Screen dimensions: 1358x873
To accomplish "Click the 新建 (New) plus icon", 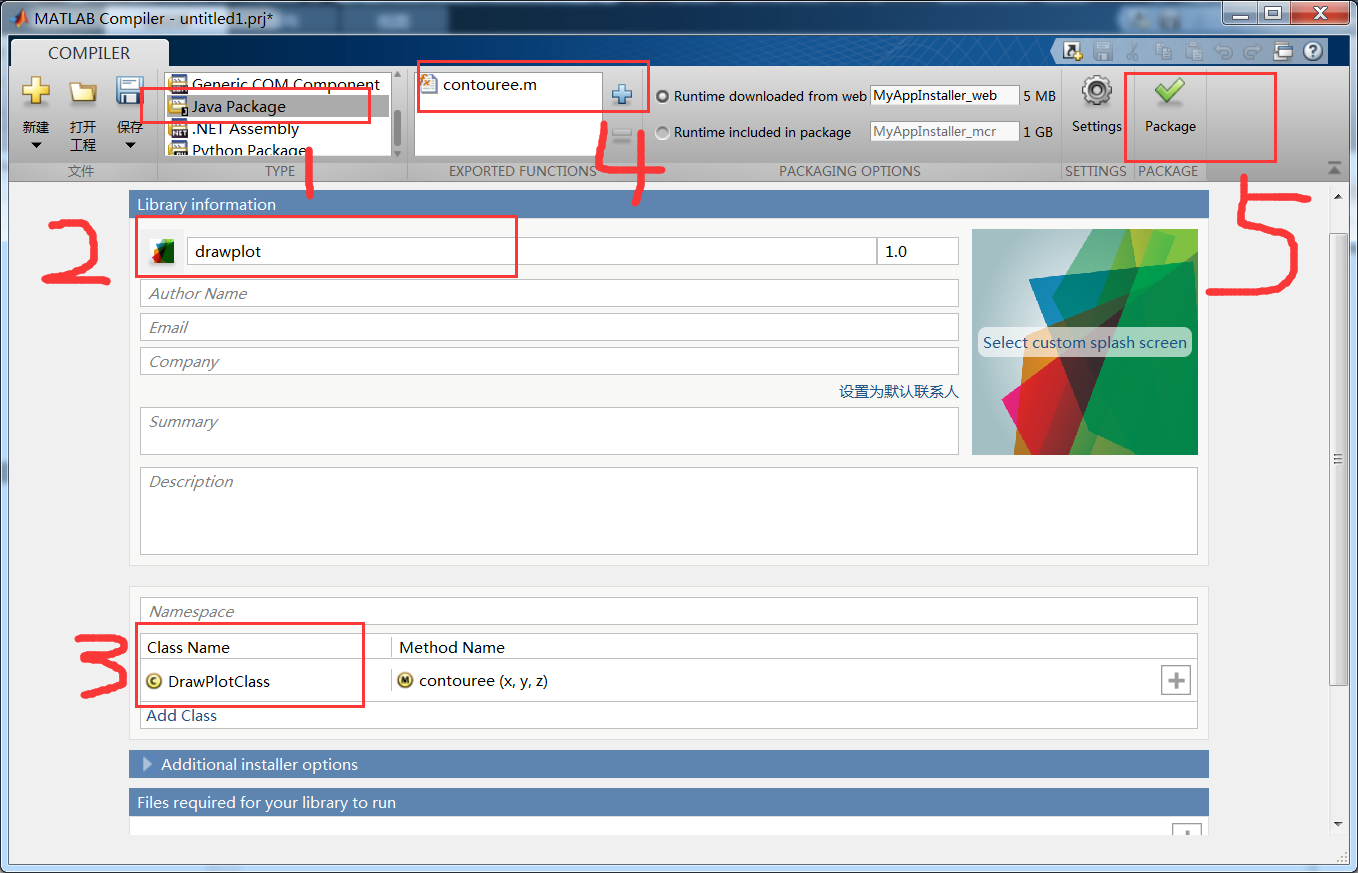I will [x=36, y=93].
